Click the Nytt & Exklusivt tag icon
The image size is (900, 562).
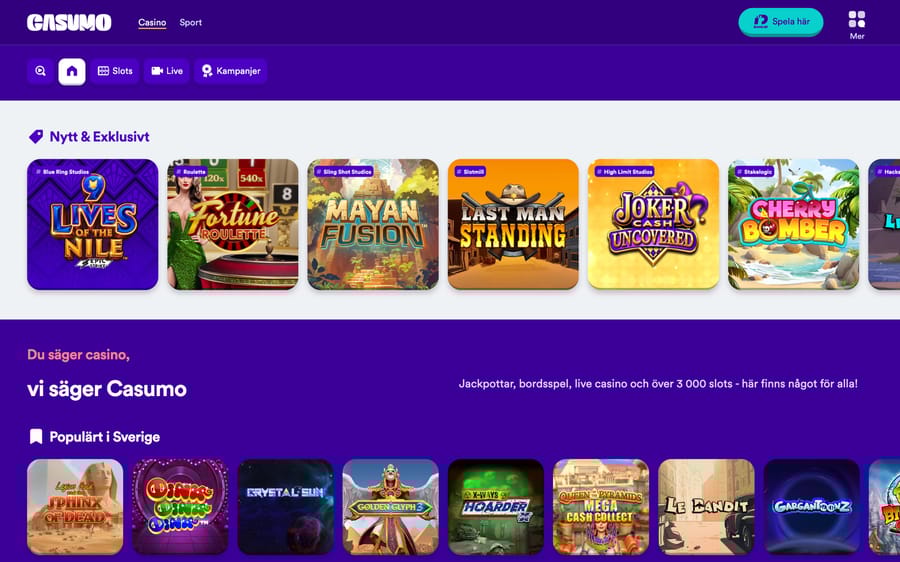tap(36, 137)
